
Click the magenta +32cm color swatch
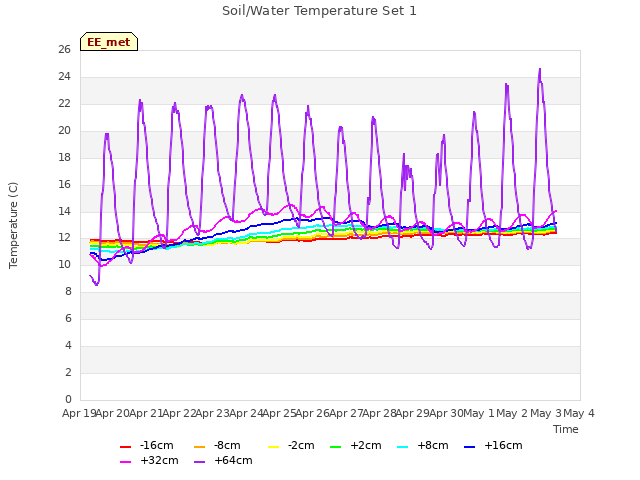coord(125,462)
